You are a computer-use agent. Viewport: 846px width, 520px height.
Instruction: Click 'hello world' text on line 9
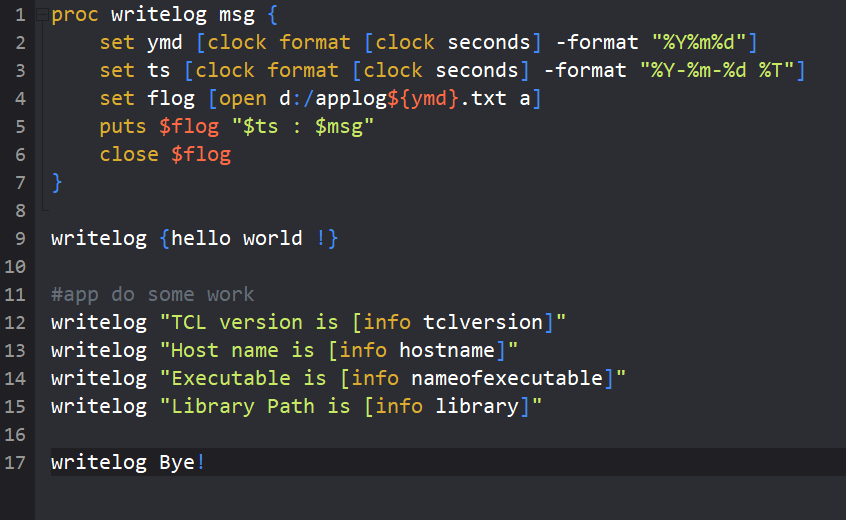tap(237, 238)
